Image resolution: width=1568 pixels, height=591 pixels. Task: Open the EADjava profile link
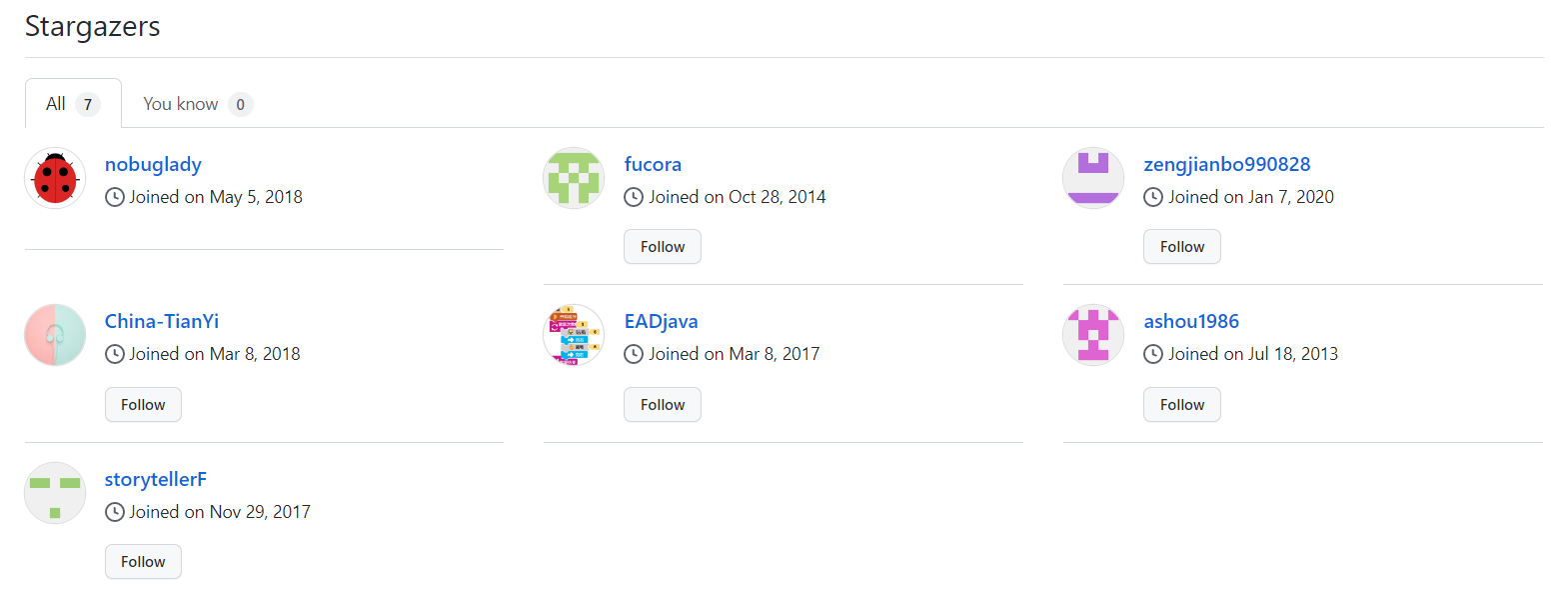661,321
